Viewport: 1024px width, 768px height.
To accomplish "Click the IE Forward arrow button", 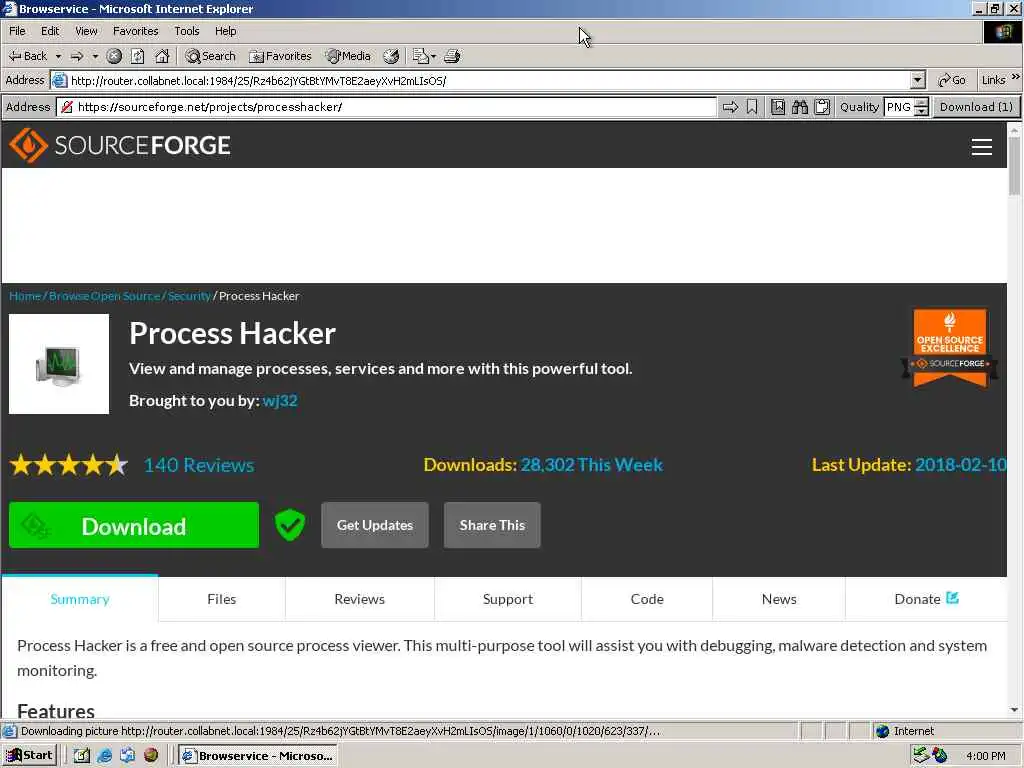I will [76, 56].
